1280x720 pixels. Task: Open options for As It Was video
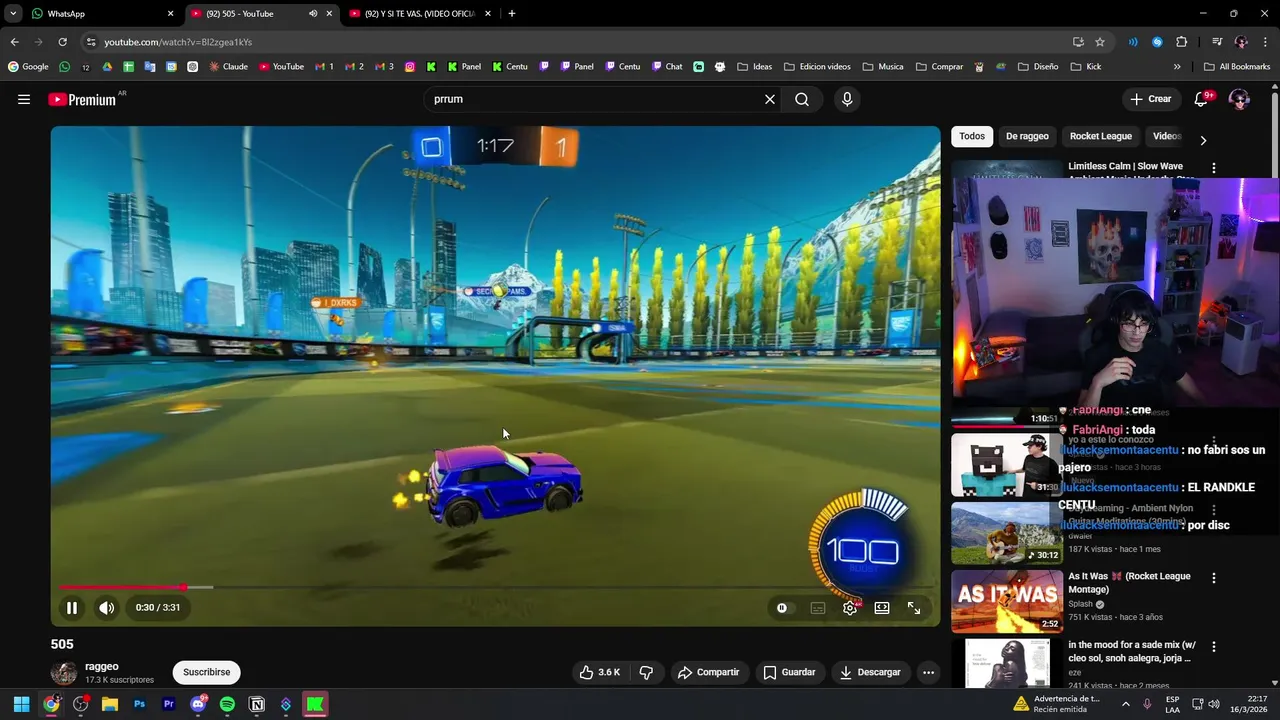coord(1214,578)
